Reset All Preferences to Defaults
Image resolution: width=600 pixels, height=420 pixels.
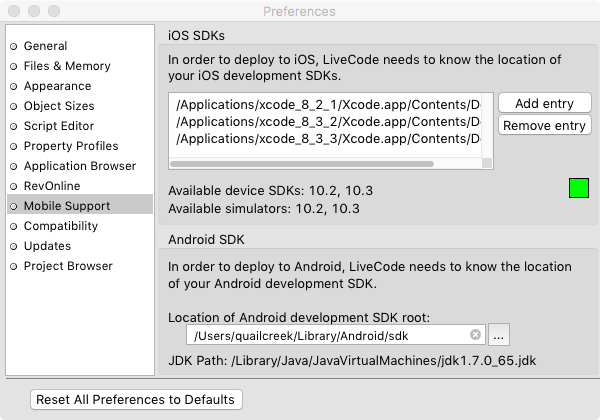tap(136, 399)
